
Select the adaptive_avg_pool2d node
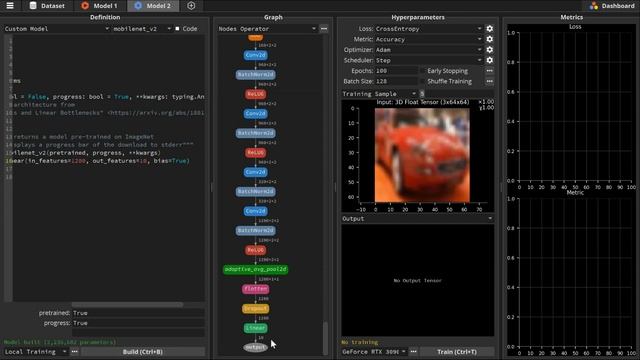(x=256, y=269)
